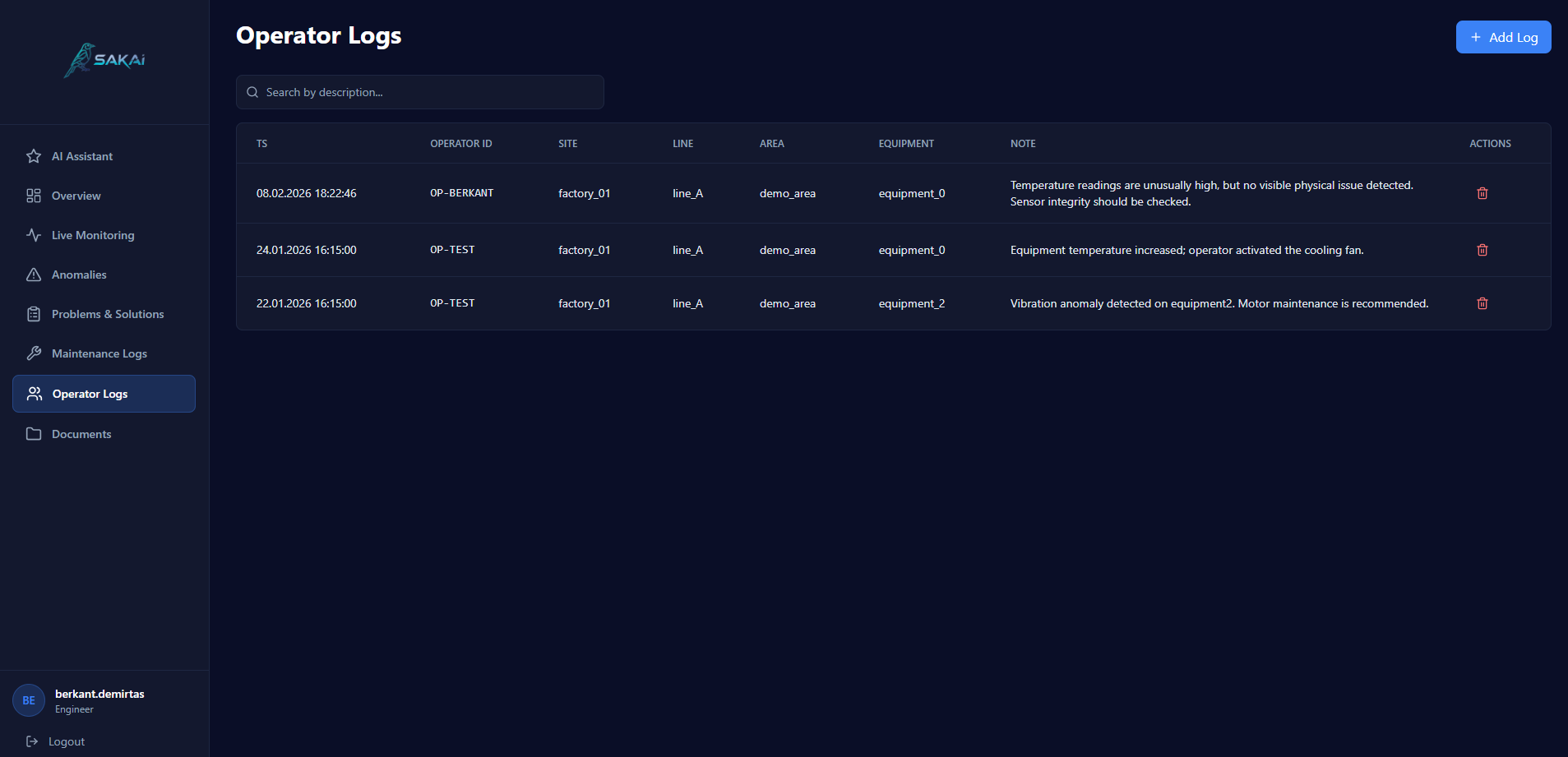The width and height of the screenshot is (1568, 757).
Task: Open Problems & Solutions section
Action: click(x=107, y=314)
